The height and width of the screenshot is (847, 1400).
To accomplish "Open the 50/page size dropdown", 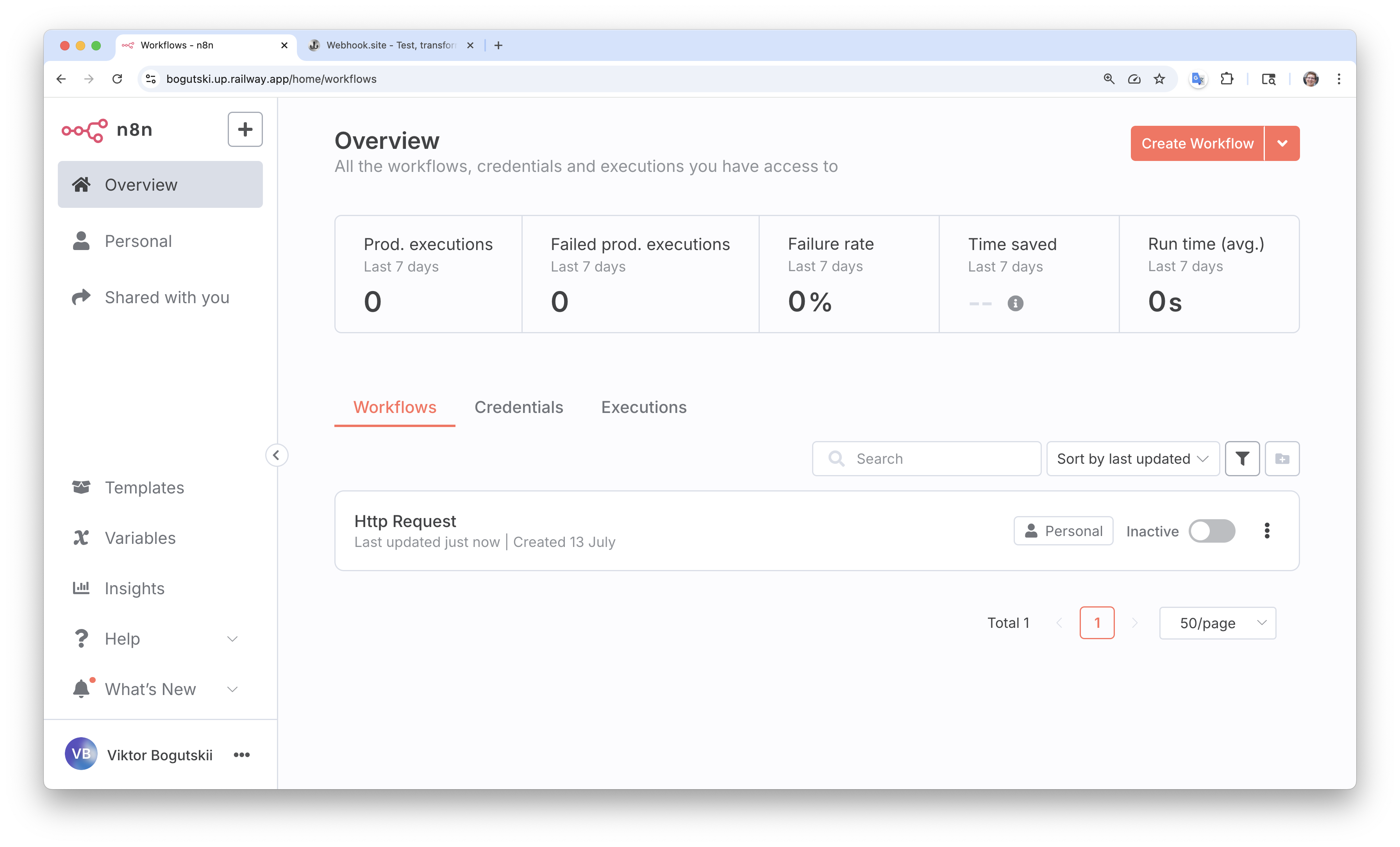I will tap(1217, 622).
